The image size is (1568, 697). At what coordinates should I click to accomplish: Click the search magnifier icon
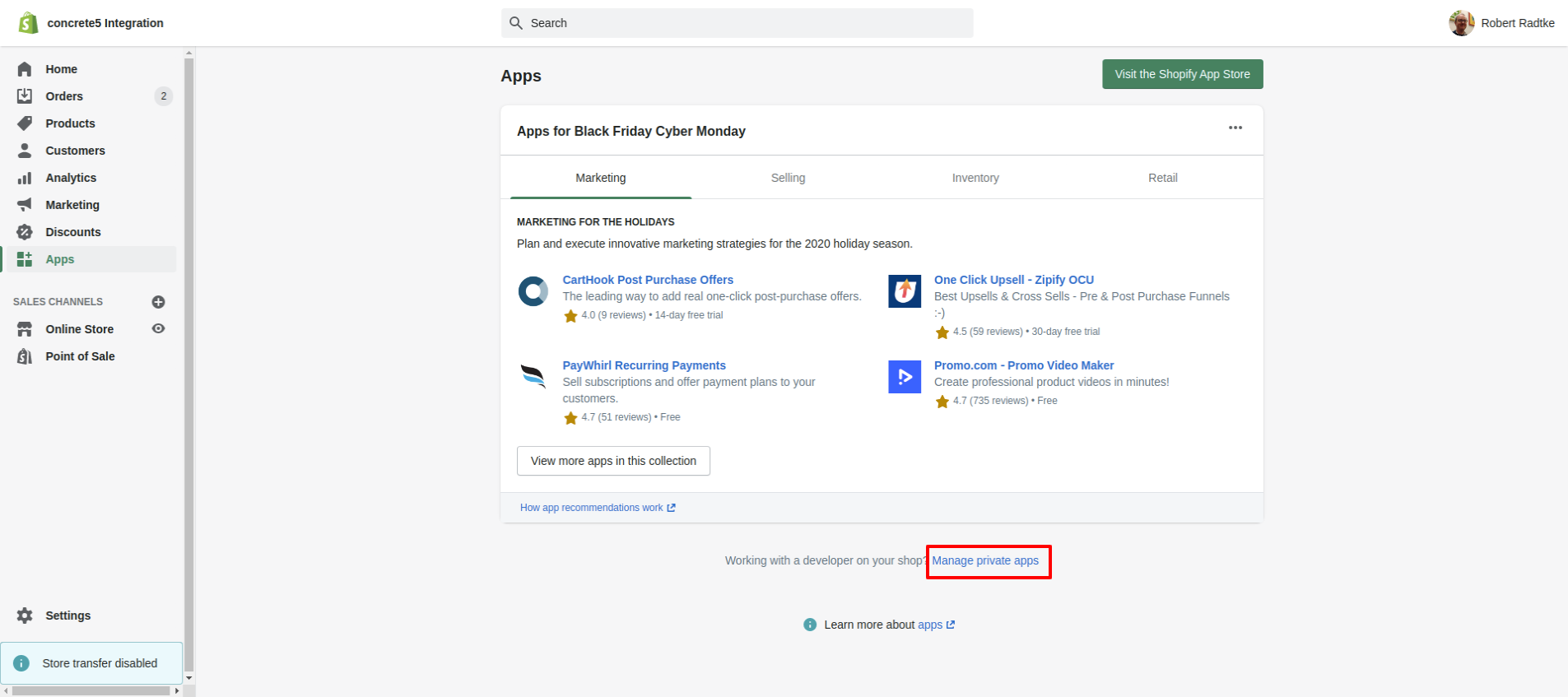[516, 23]
